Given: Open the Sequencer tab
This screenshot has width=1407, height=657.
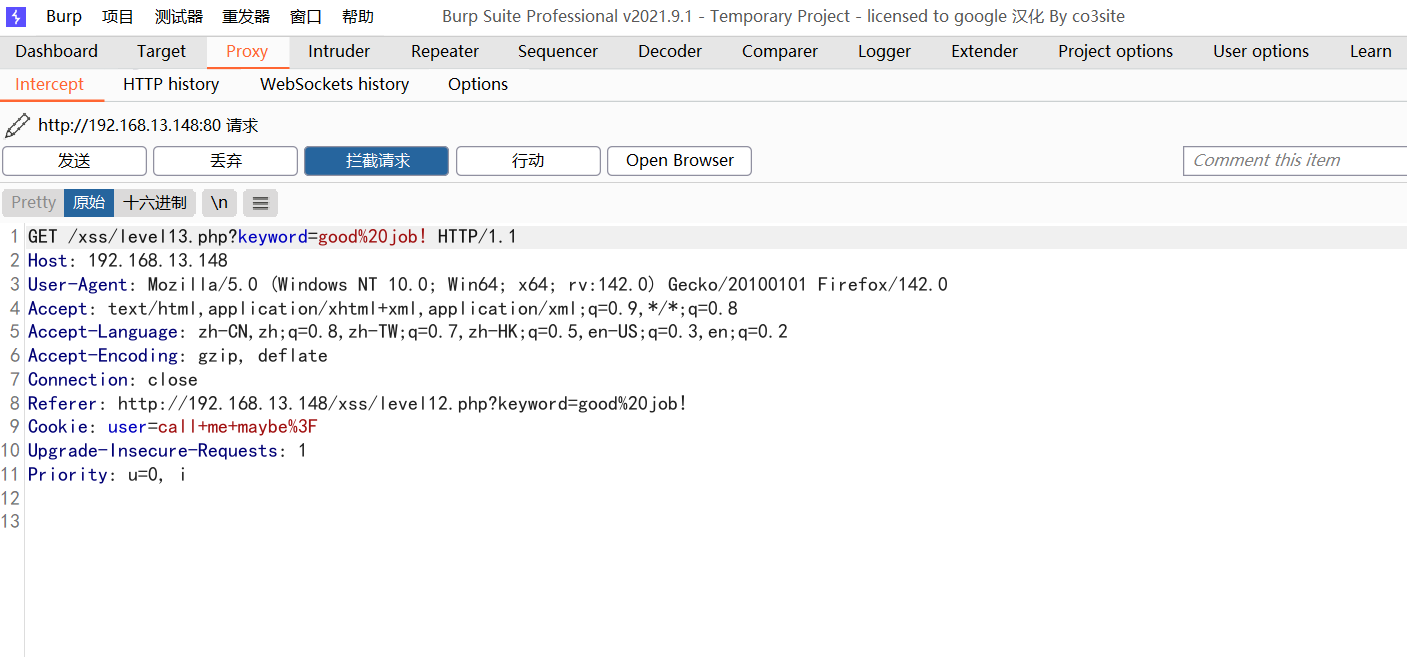Looking at the screenshot, I should tap(558, 52).
